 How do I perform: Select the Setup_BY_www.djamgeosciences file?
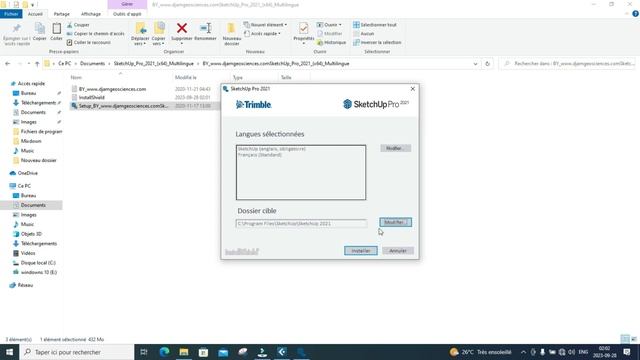click(123, 106)
